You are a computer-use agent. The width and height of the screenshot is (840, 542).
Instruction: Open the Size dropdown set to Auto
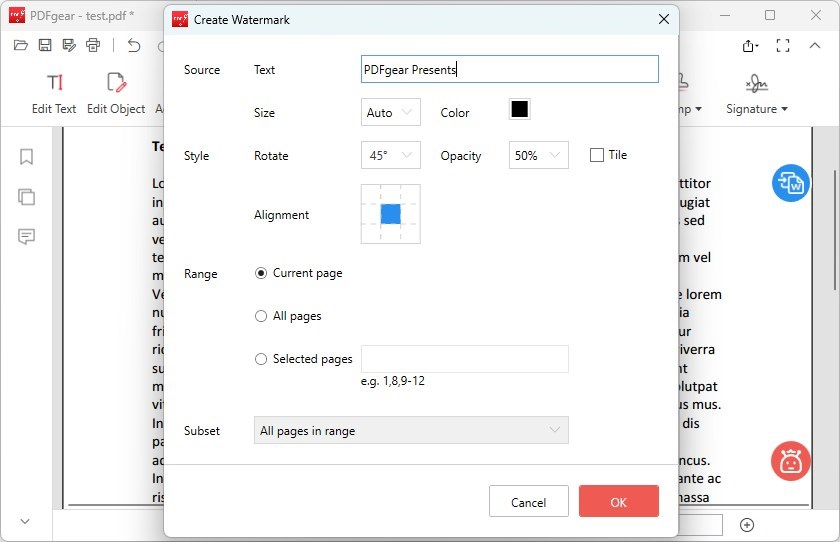390,112
